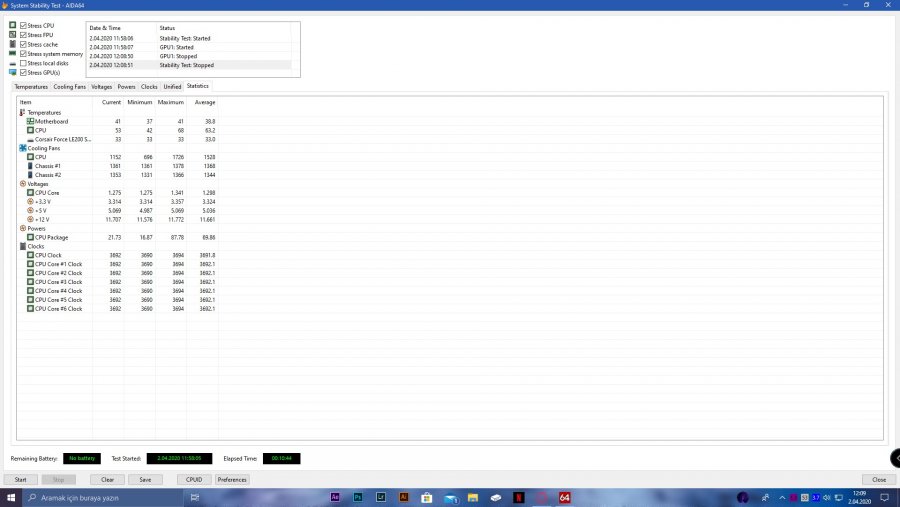Click the Temperatures thermometer group icon
The height and width of the screenshot is (507, 900).
click(22, 113)
